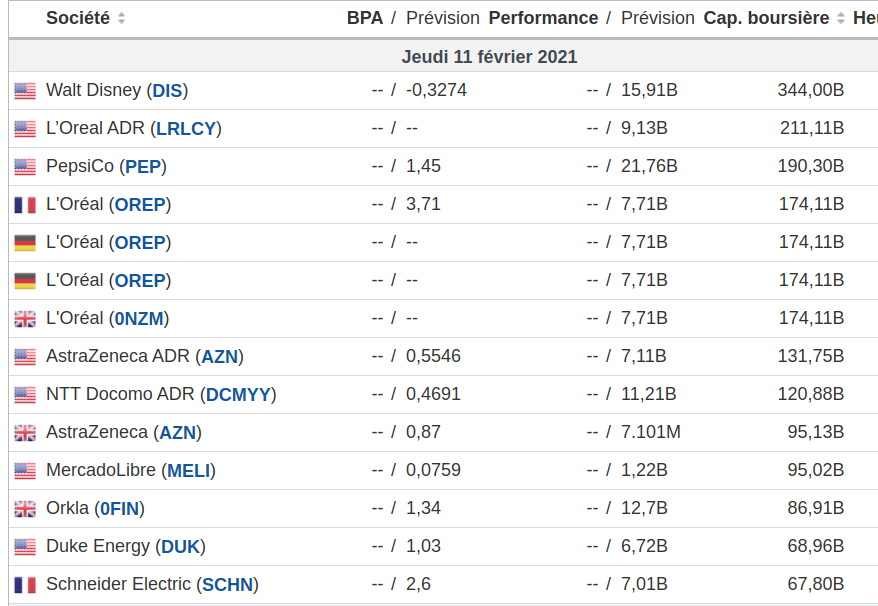Click the UK flag beside Orkla
Screen dimensions: 878x606
[x=25, y=509]
